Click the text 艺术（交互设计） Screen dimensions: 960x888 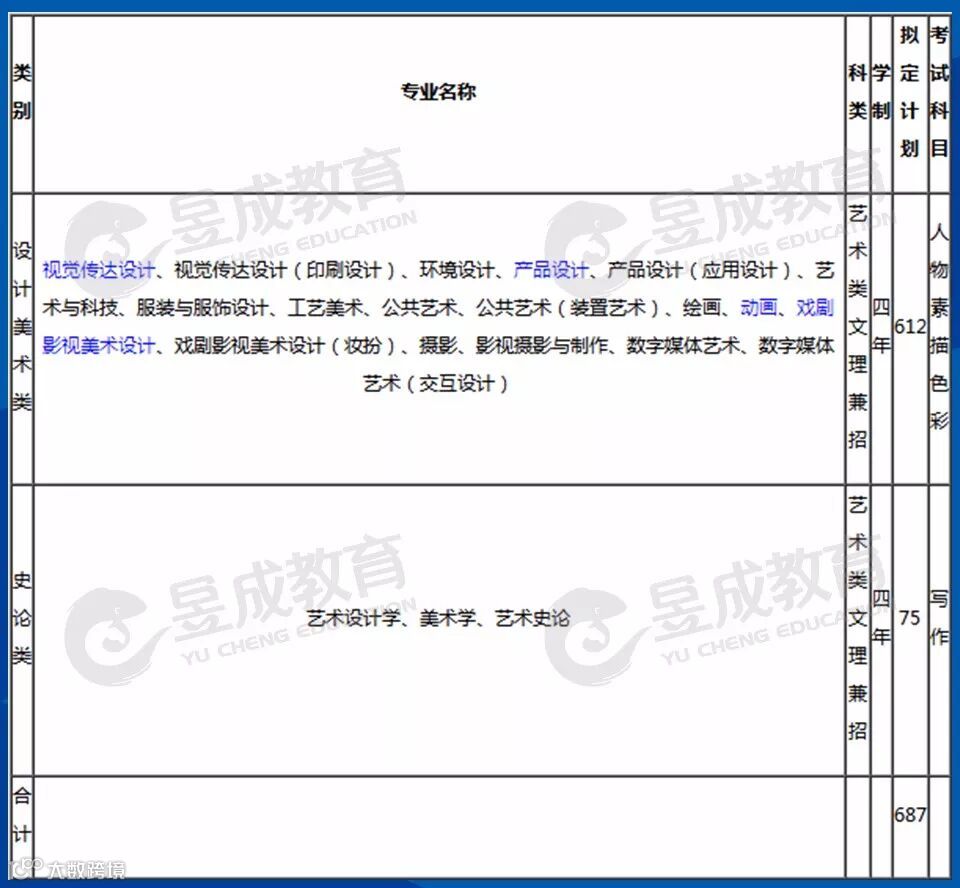[x=436, y=383]
